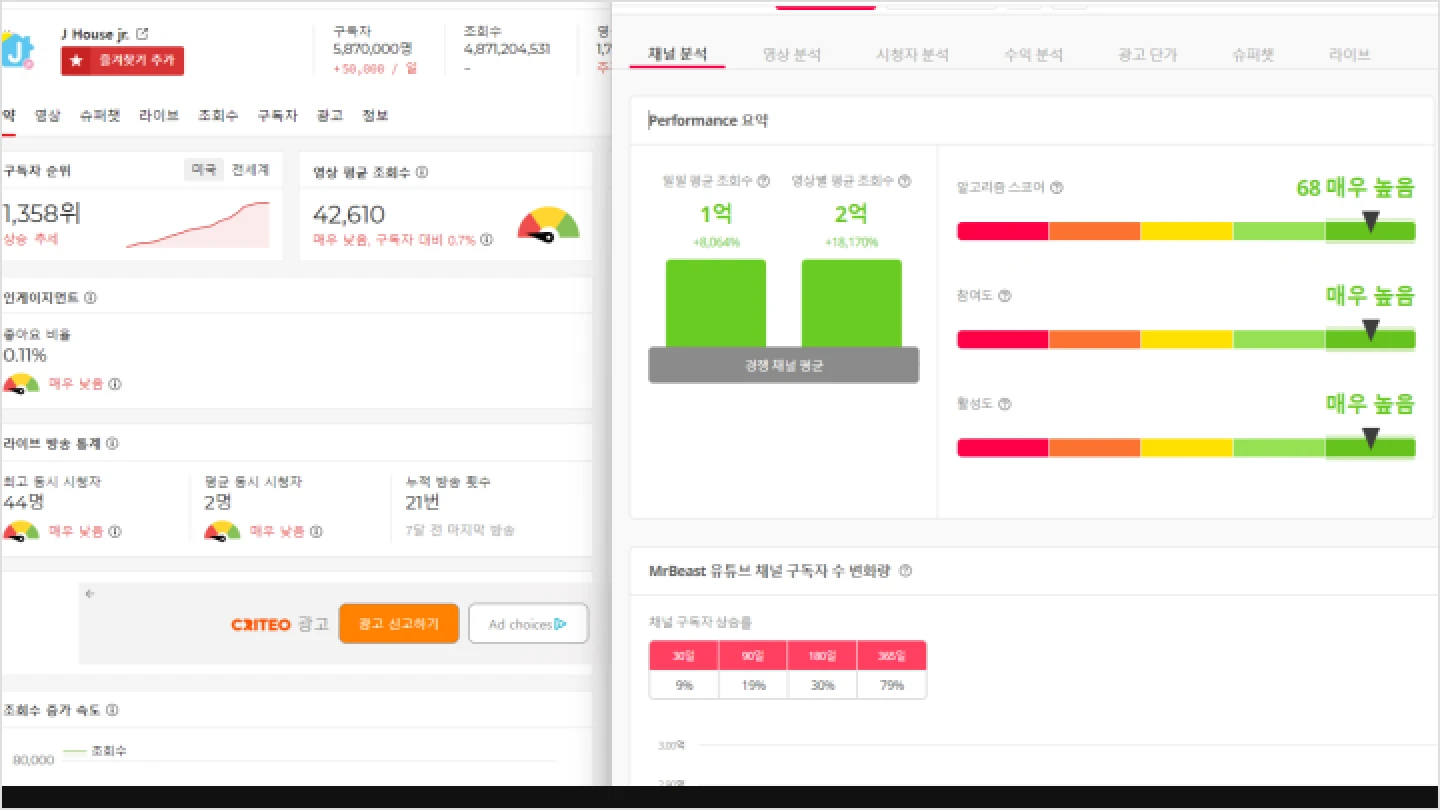This screenshot has width=1440, height=810.
Task: Click the 42,610 average views value
Action: click(x=349, y=215)
